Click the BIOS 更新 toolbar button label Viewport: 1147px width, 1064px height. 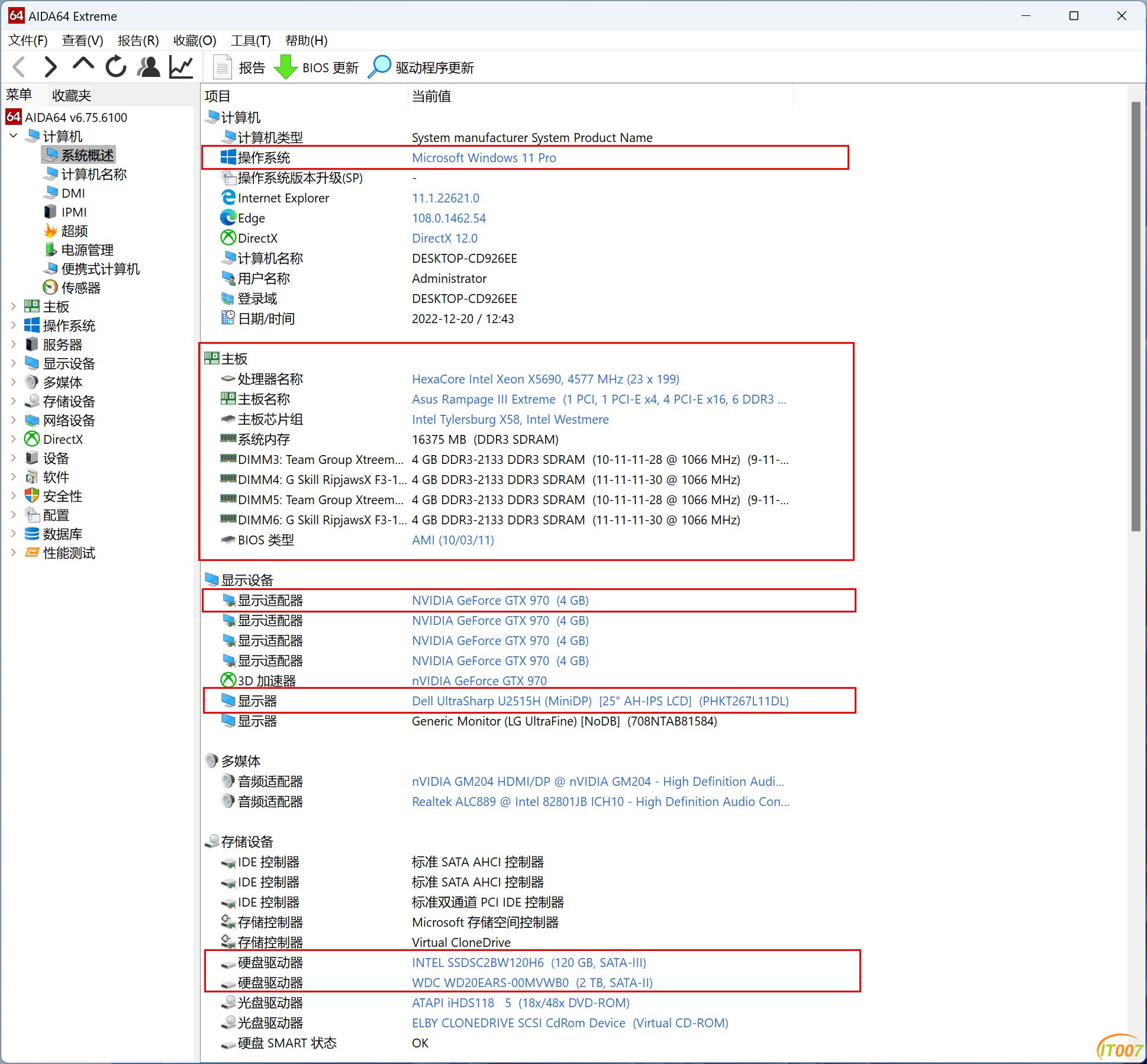(330, 67)
